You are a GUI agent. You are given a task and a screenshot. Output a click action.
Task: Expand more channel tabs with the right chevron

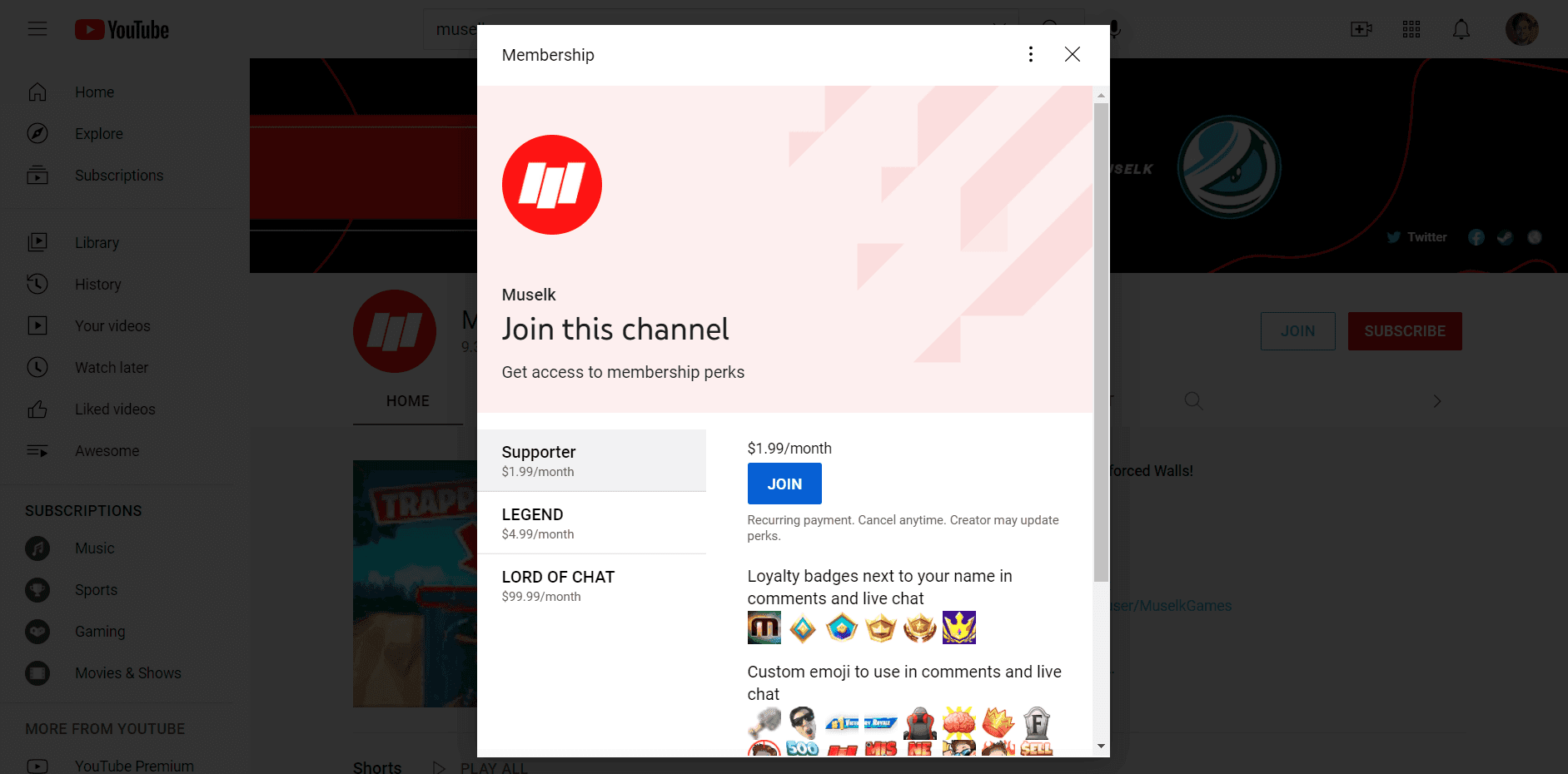[1437, 400]
